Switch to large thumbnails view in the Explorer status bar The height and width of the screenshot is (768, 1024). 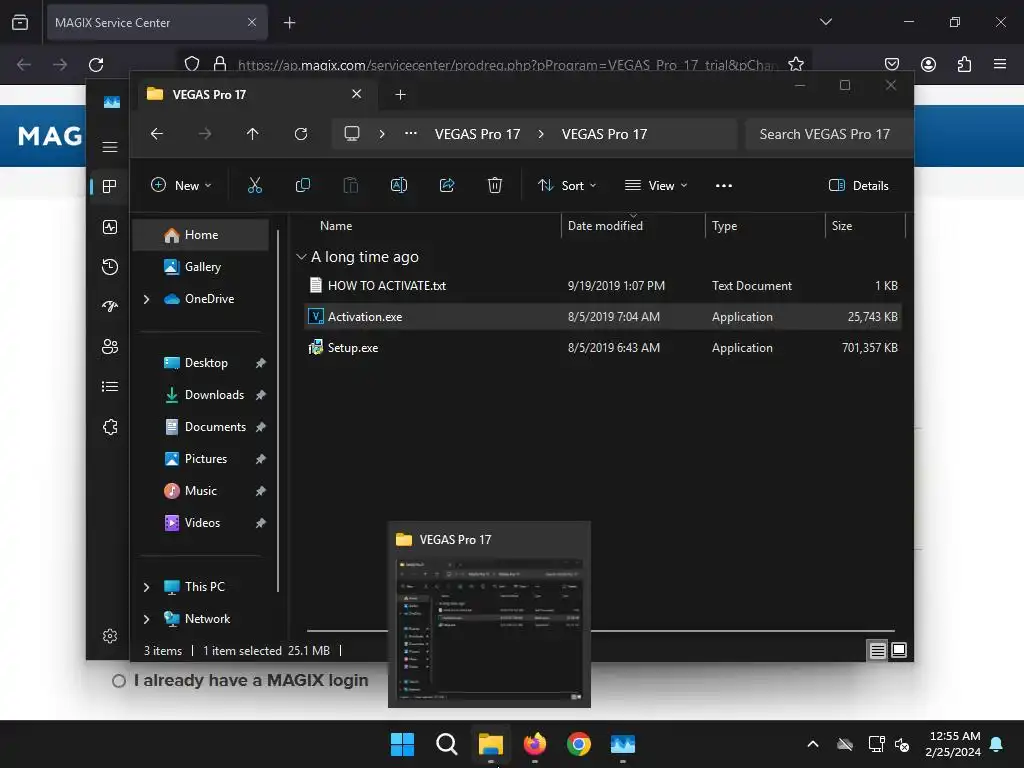coord(899,650)
